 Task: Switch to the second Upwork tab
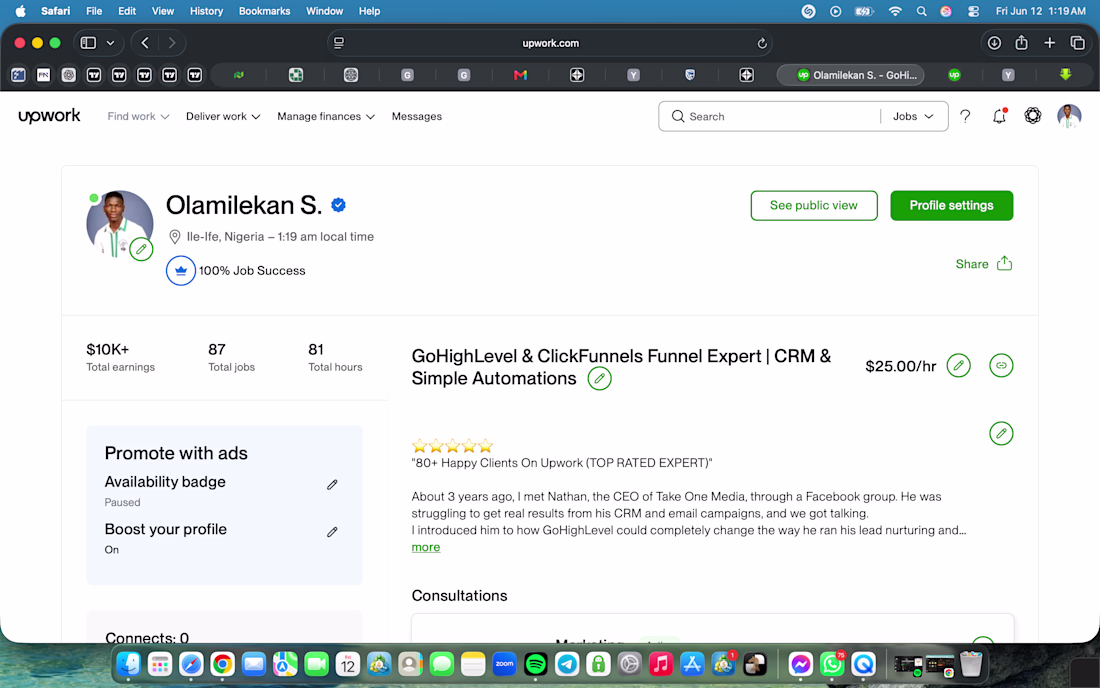[954, 75]
